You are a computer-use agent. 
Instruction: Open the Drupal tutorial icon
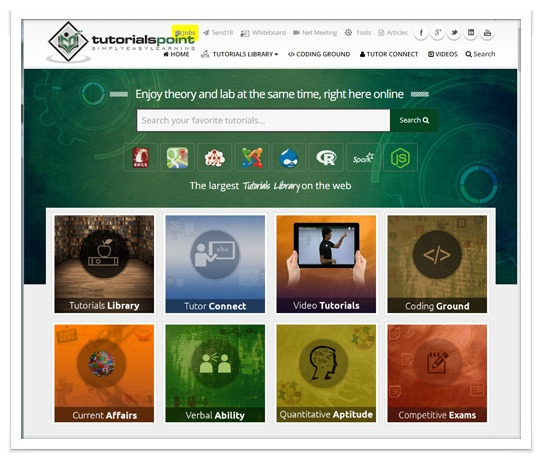tap(289, 158)
